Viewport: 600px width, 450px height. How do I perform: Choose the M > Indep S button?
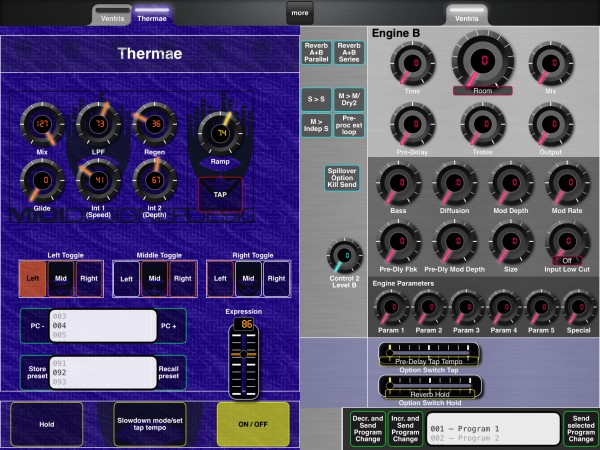coord(316,125)
